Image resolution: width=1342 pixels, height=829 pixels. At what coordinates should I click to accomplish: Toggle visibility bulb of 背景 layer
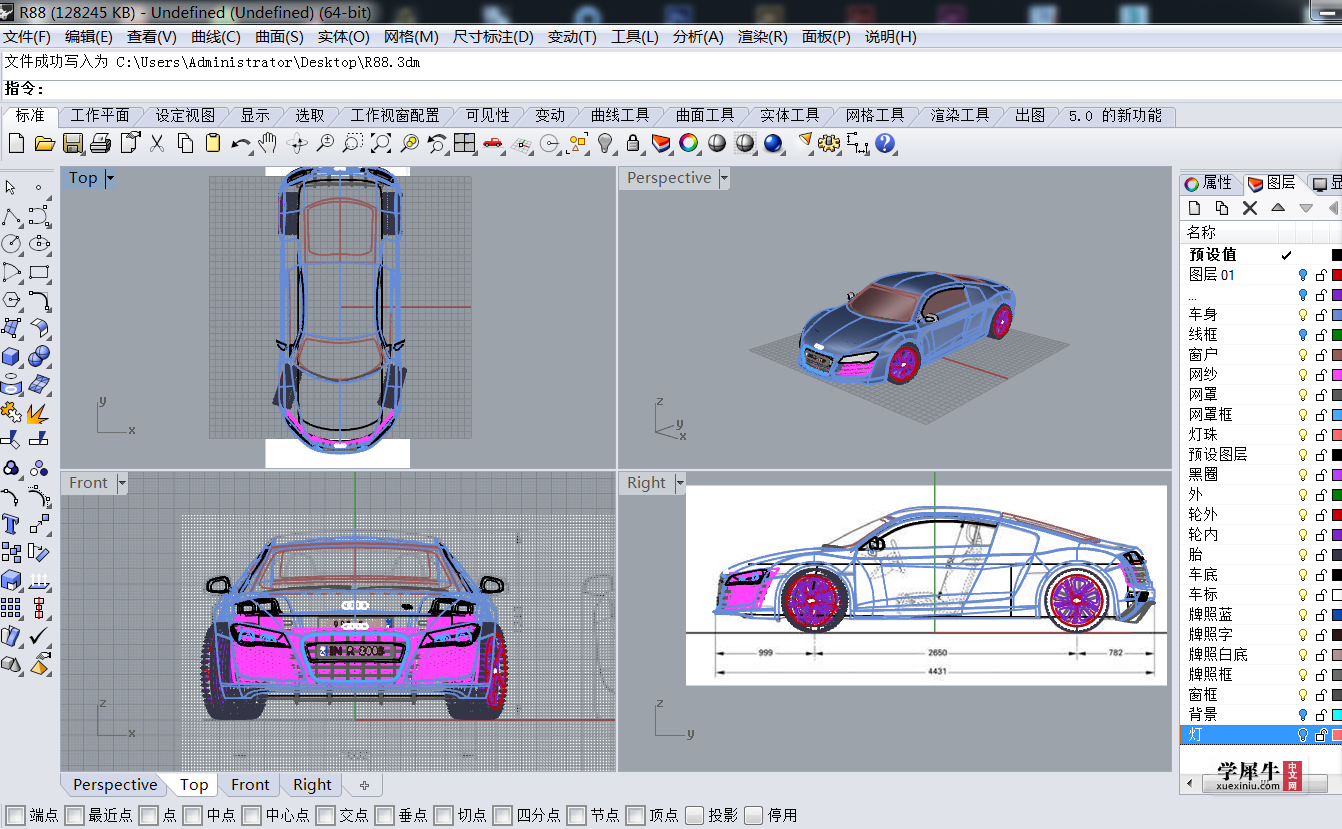[1303, 715]
